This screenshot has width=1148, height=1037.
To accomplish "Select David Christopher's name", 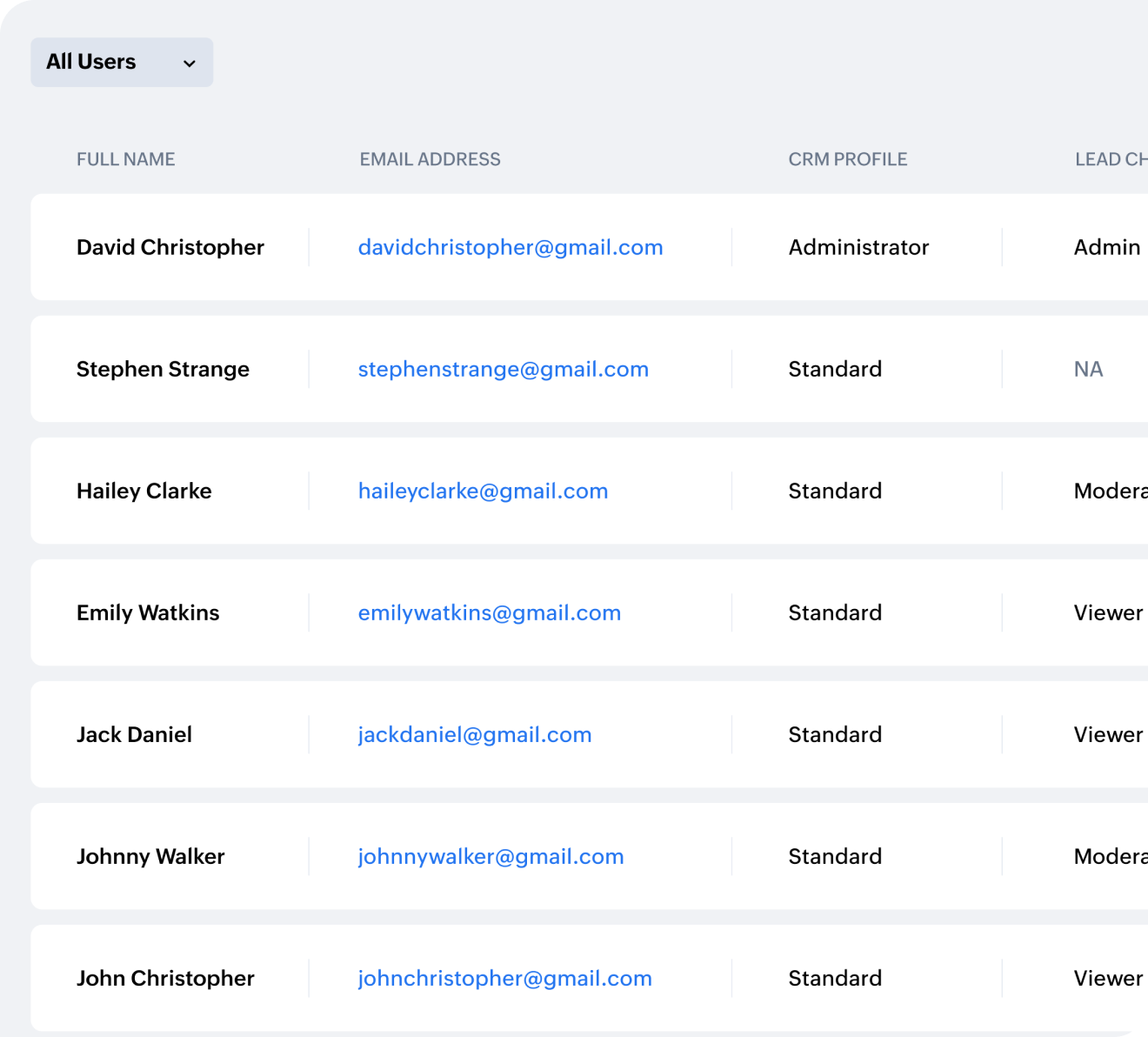I will pos(170,247).
